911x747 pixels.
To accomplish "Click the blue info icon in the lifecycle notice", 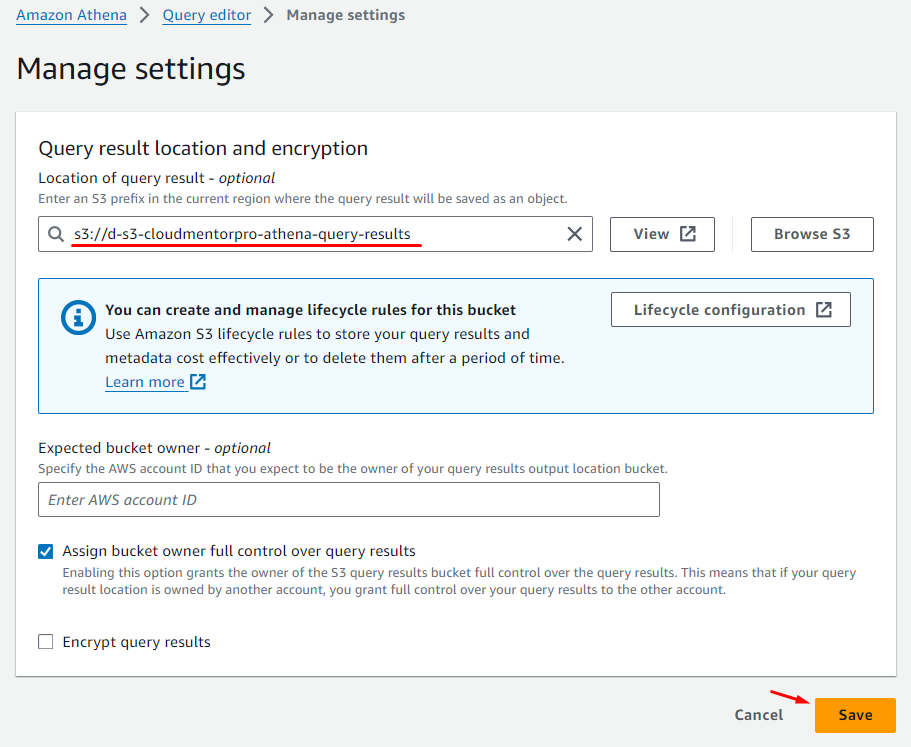I will [x=77, y=318].
